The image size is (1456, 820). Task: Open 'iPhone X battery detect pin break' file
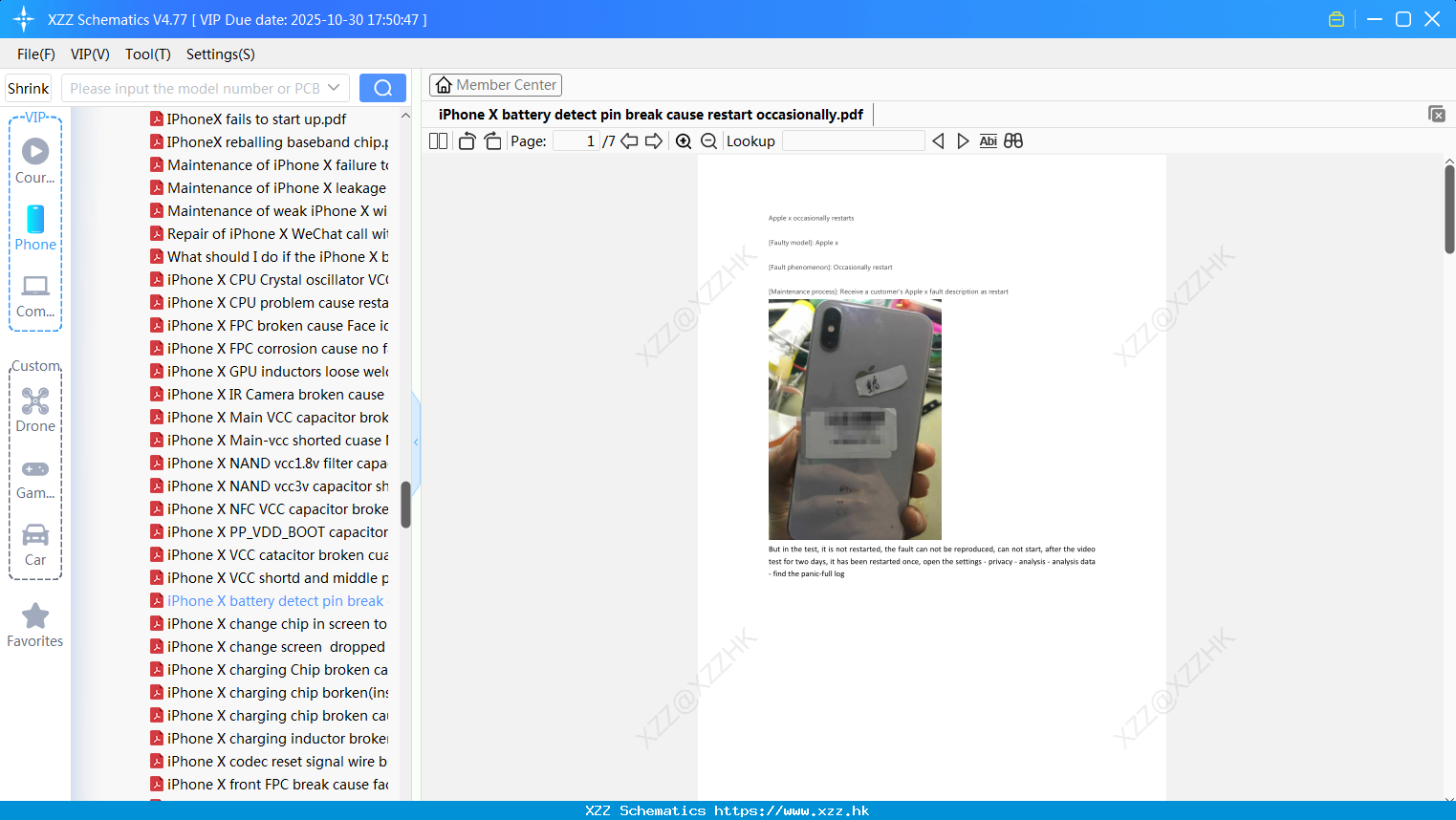click(269, 601)
